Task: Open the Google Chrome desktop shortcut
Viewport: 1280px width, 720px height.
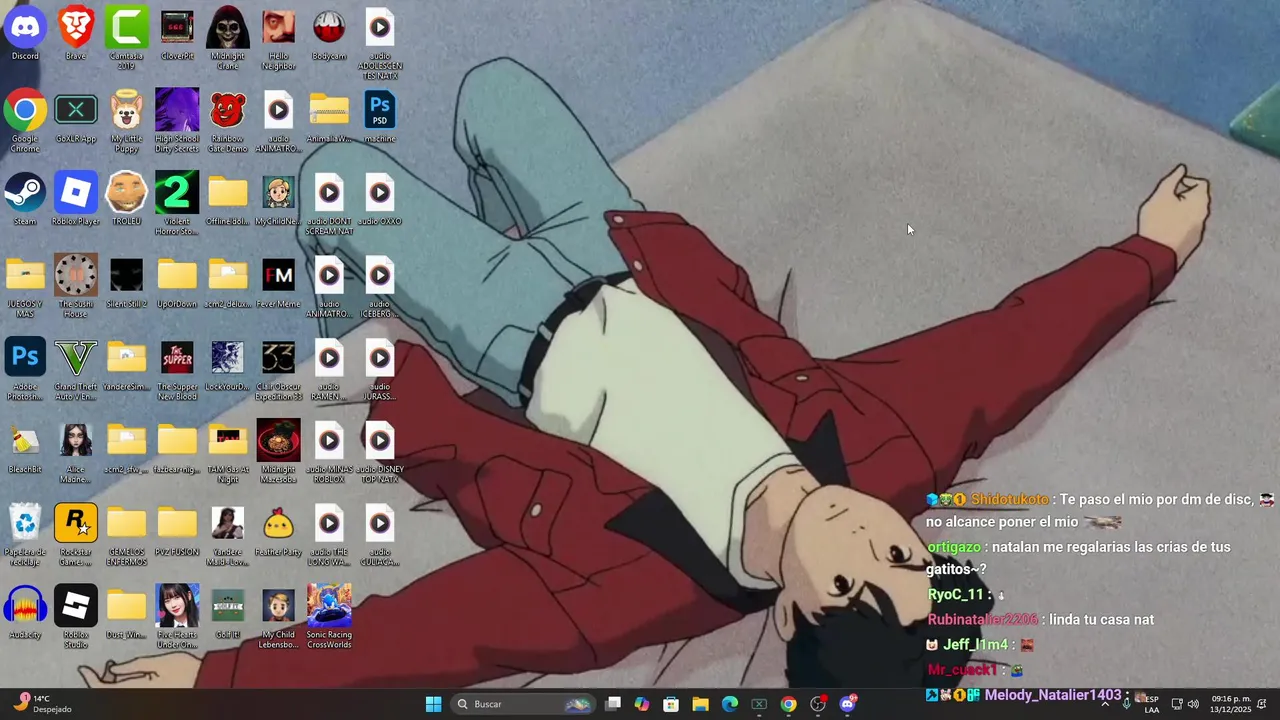Action: [x=25, y=121]
